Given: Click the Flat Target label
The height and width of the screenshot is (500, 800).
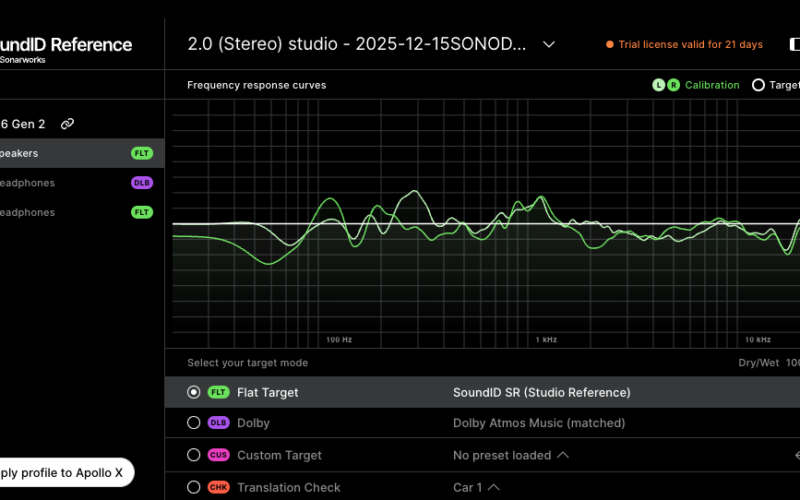Looking at the screenshot, I should point(268,392).
